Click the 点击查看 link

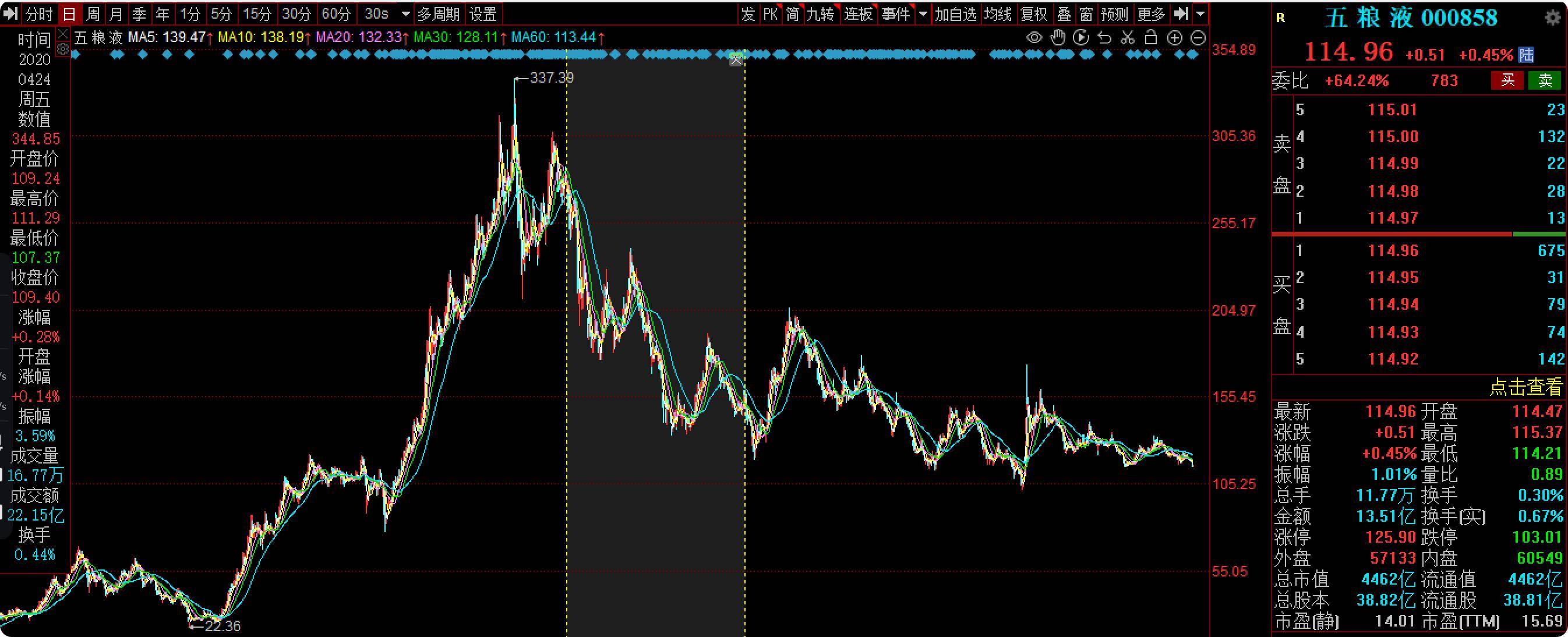pyautogui.click(x=1525, y=387)
